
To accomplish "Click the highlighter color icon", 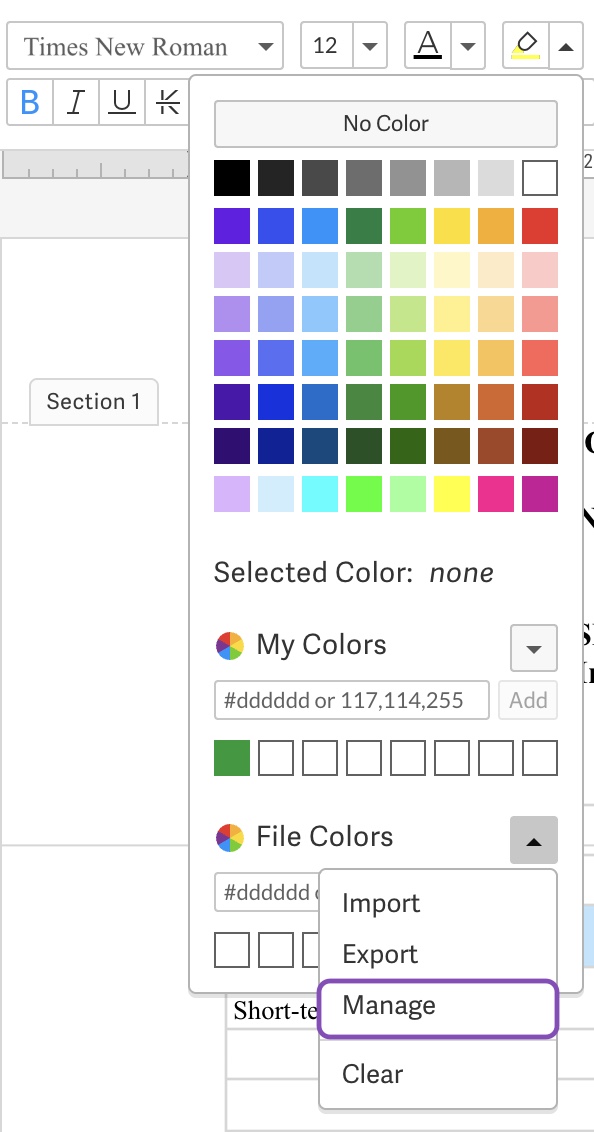I will [x=526, y=45].
